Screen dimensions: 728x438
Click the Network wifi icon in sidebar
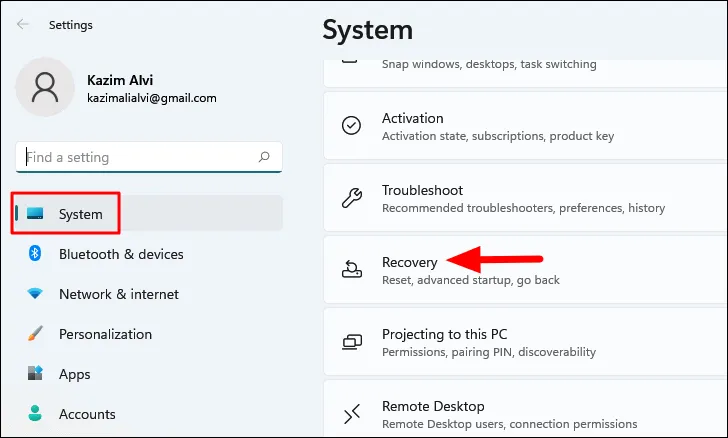click(35, 294)
